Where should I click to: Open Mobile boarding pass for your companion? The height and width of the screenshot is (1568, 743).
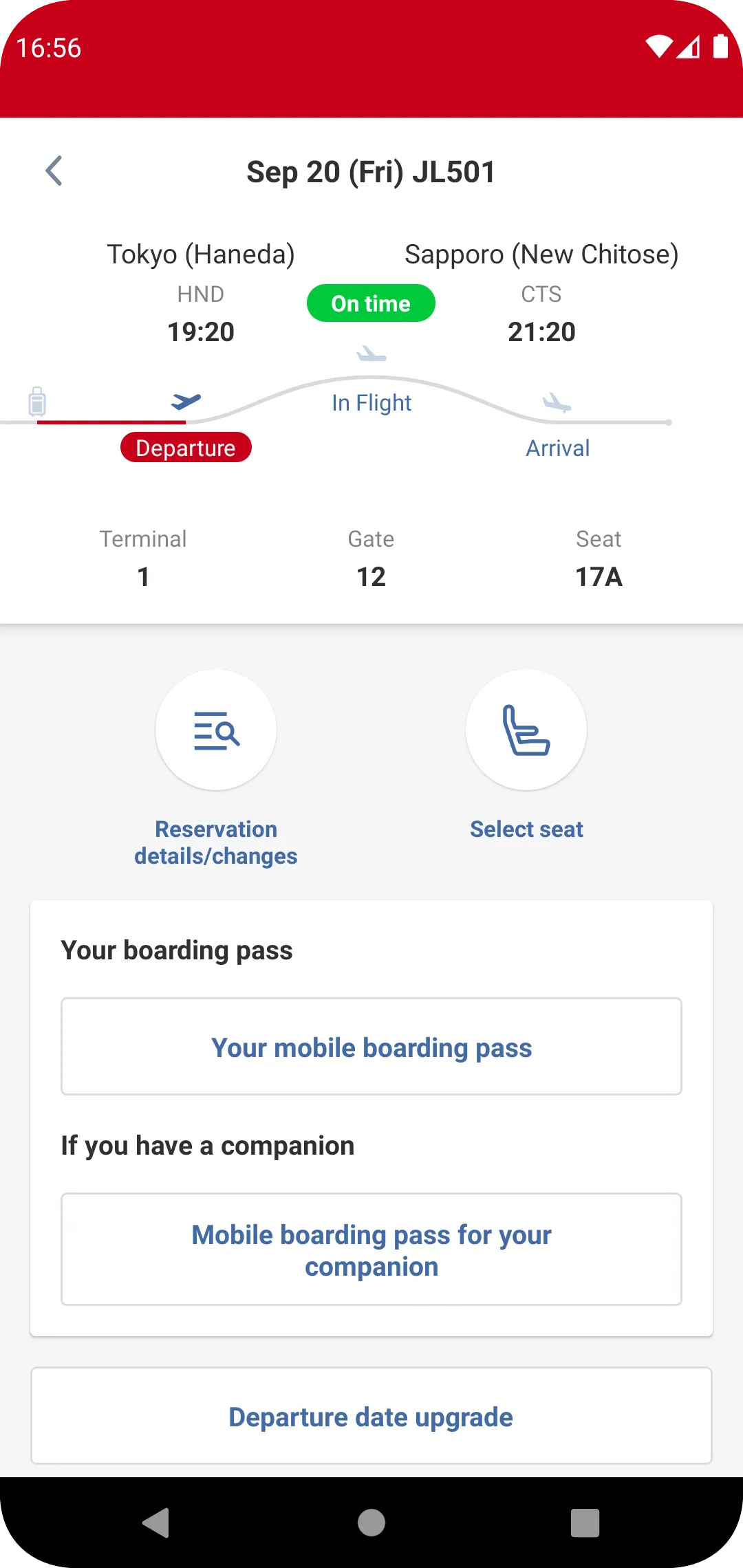click(371, 1249)
